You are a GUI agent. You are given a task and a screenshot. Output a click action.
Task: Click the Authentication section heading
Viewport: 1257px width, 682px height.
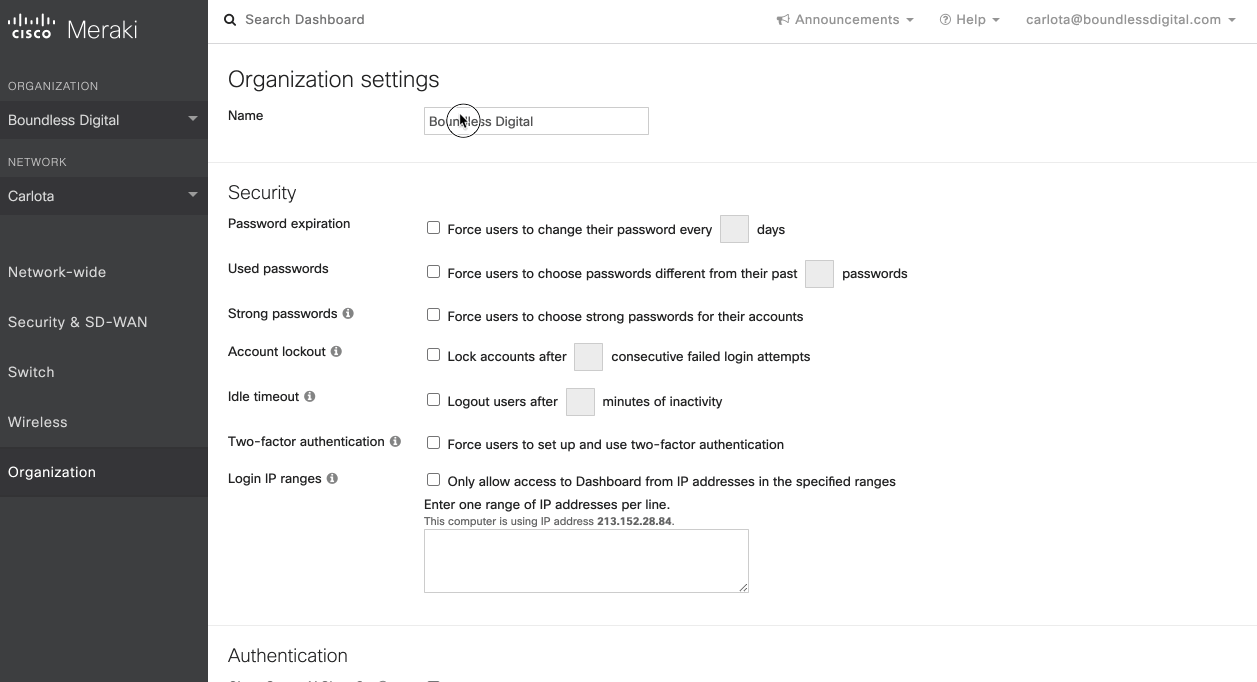pos(288,656)
